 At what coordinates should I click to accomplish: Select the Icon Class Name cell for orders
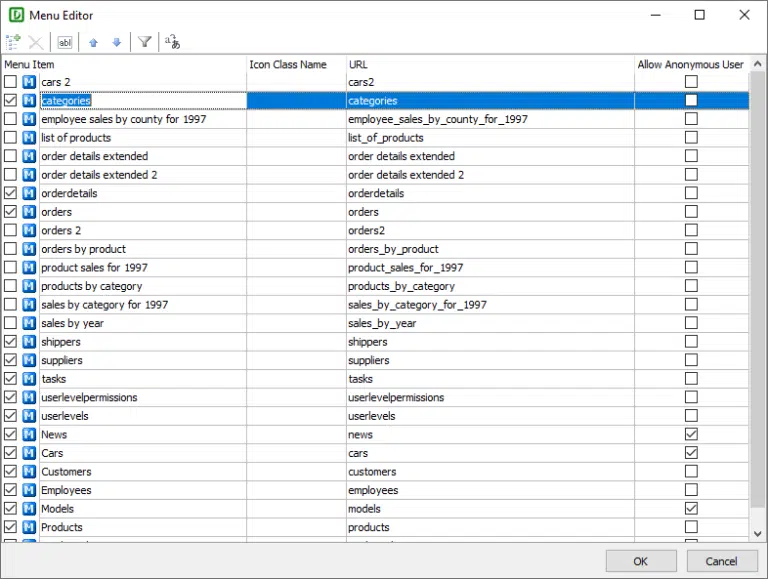coord(296,212)
